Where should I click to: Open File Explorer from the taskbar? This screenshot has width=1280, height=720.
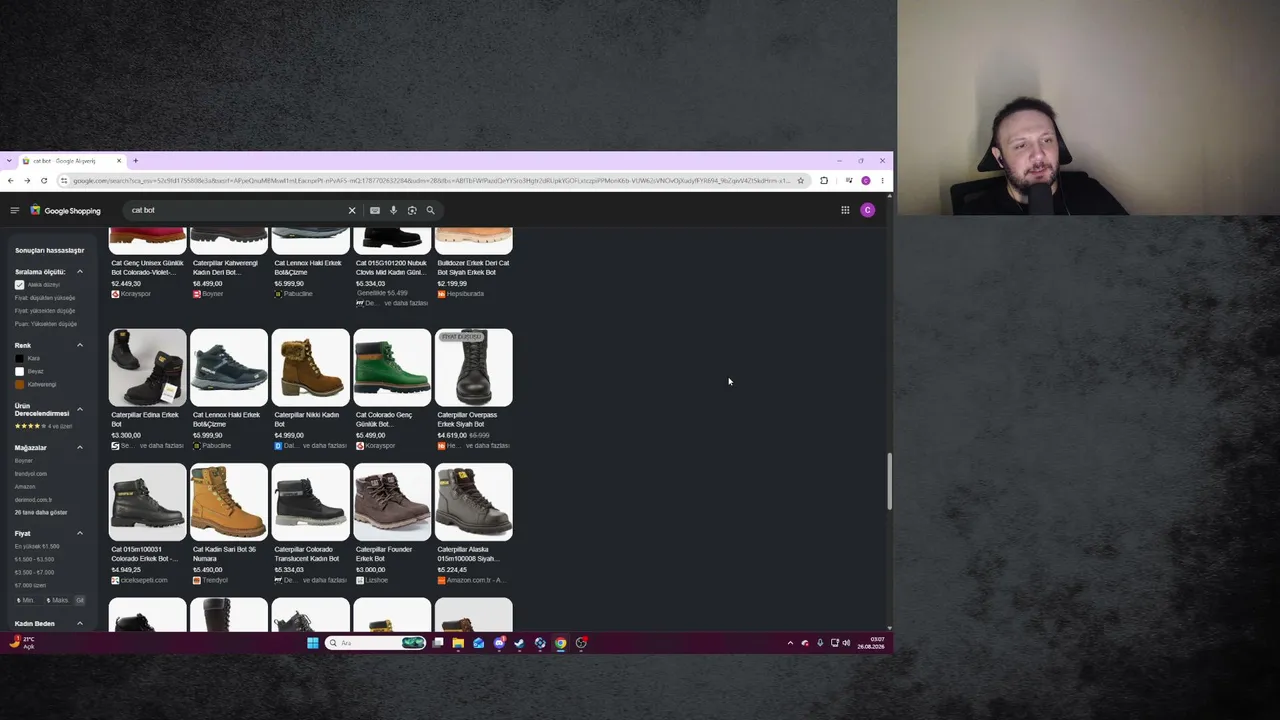point(458,643)
